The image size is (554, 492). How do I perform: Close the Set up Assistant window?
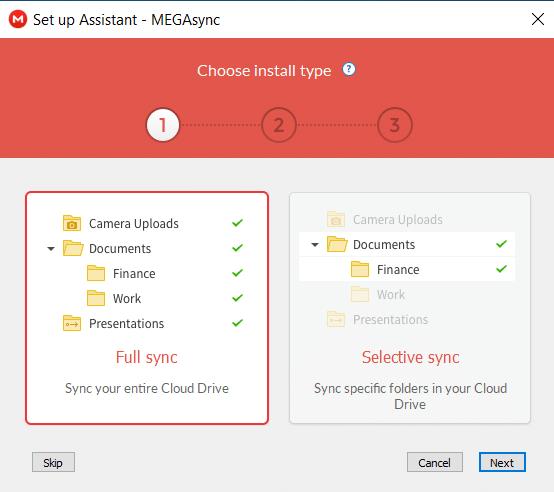point(538,19)
